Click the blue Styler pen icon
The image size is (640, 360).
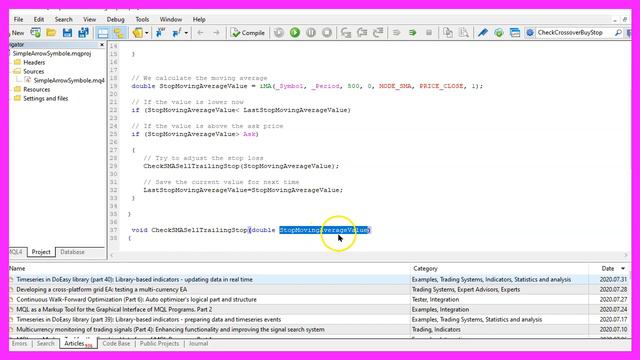point(483,33)
